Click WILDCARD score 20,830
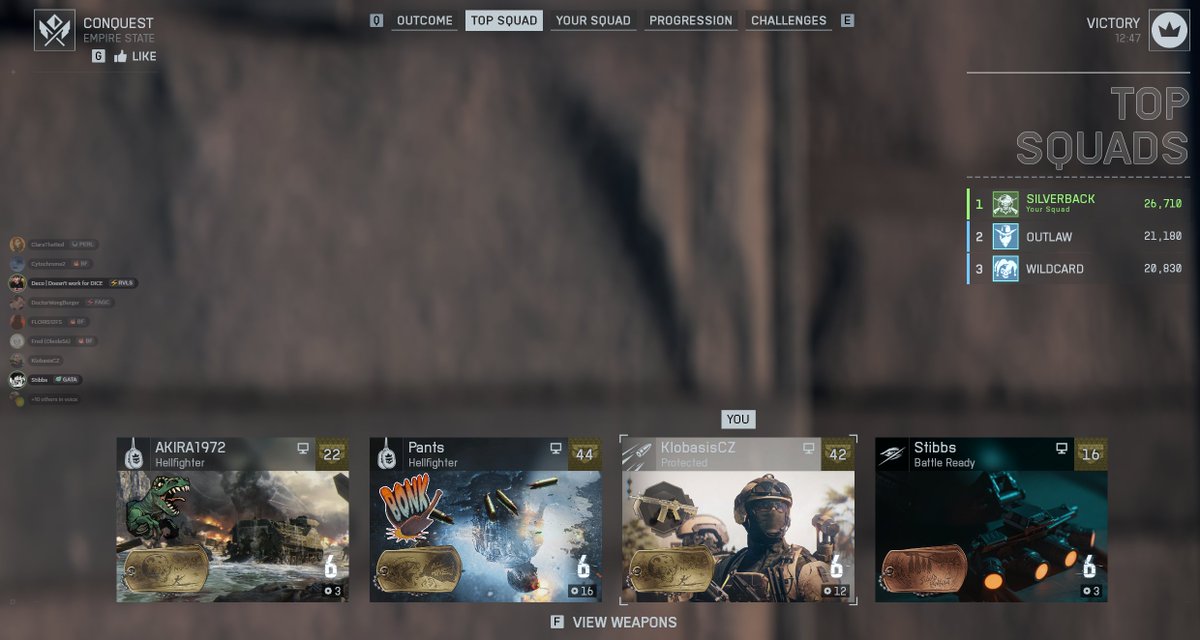 pyautogui.click(x=1162, y=269)
